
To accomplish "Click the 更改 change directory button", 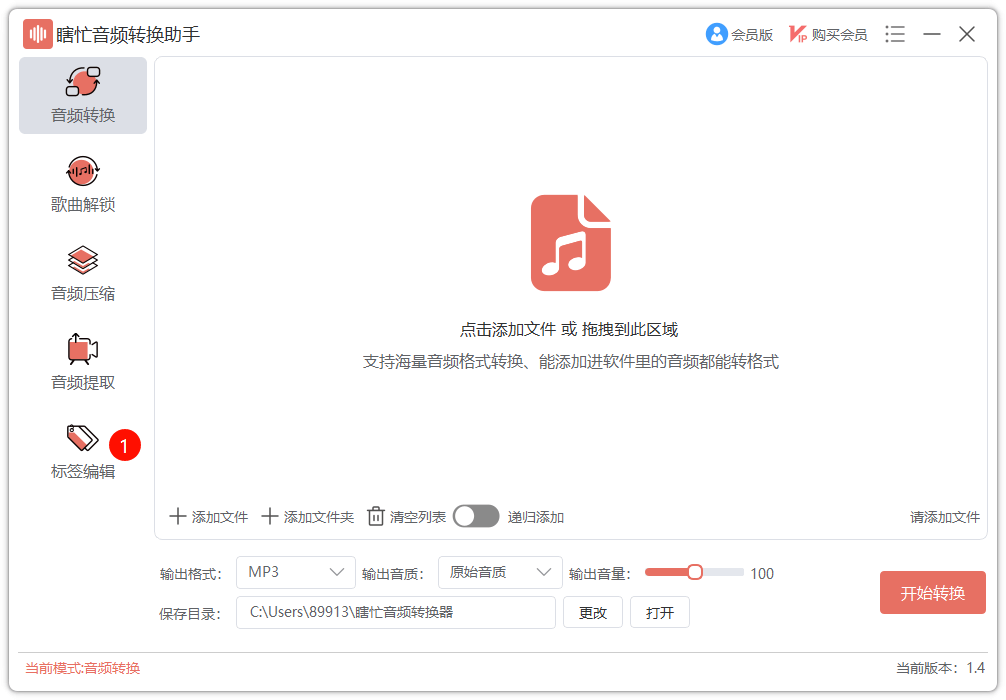I will pyautogui.click(x=593, y=612).
